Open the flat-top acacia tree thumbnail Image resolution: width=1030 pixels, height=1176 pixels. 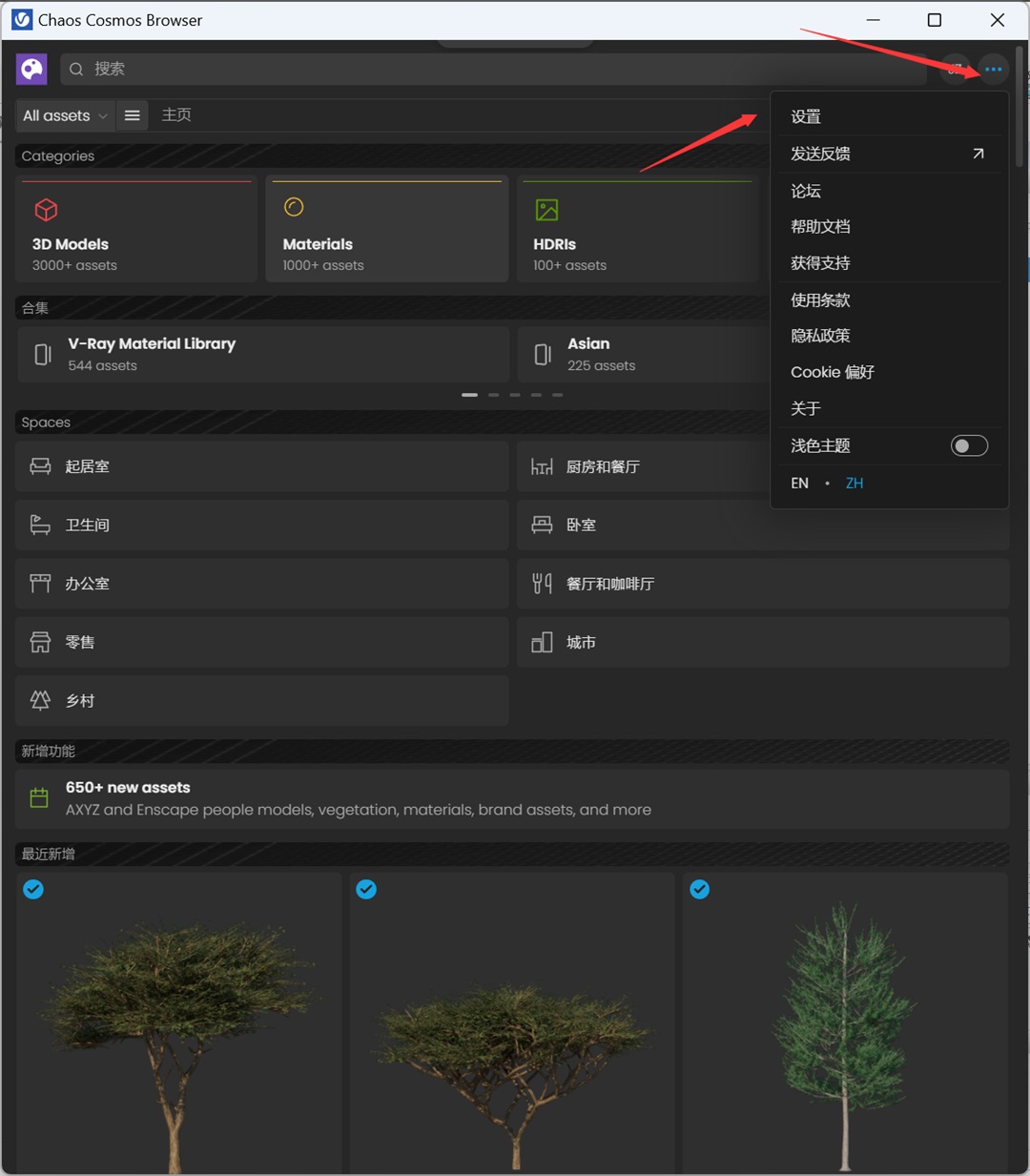click(x=512, y=1022)
